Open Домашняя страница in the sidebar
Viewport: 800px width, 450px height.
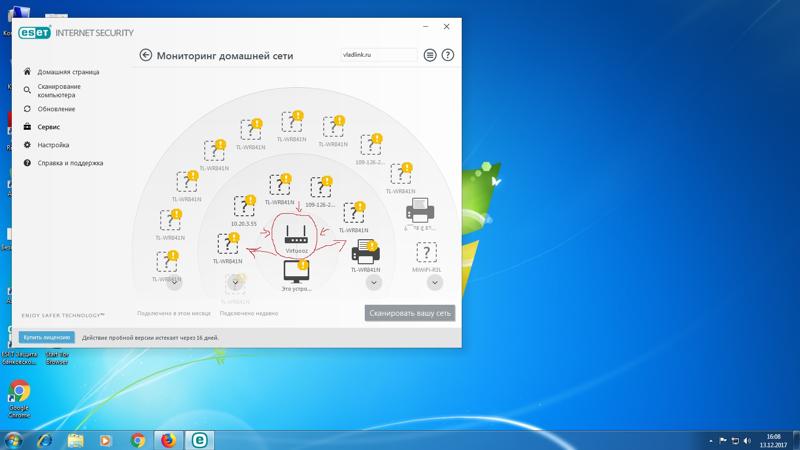point(62,72)
